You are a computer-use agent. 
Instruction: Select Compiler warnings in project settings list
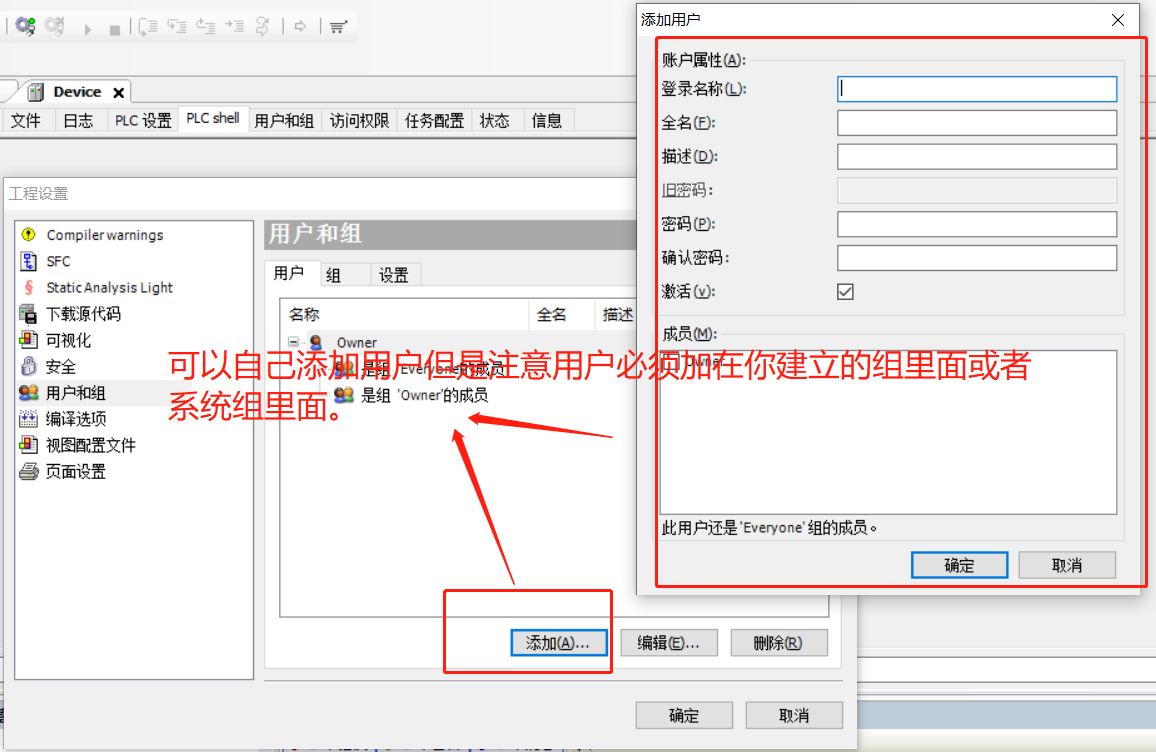tap(105, 235)
